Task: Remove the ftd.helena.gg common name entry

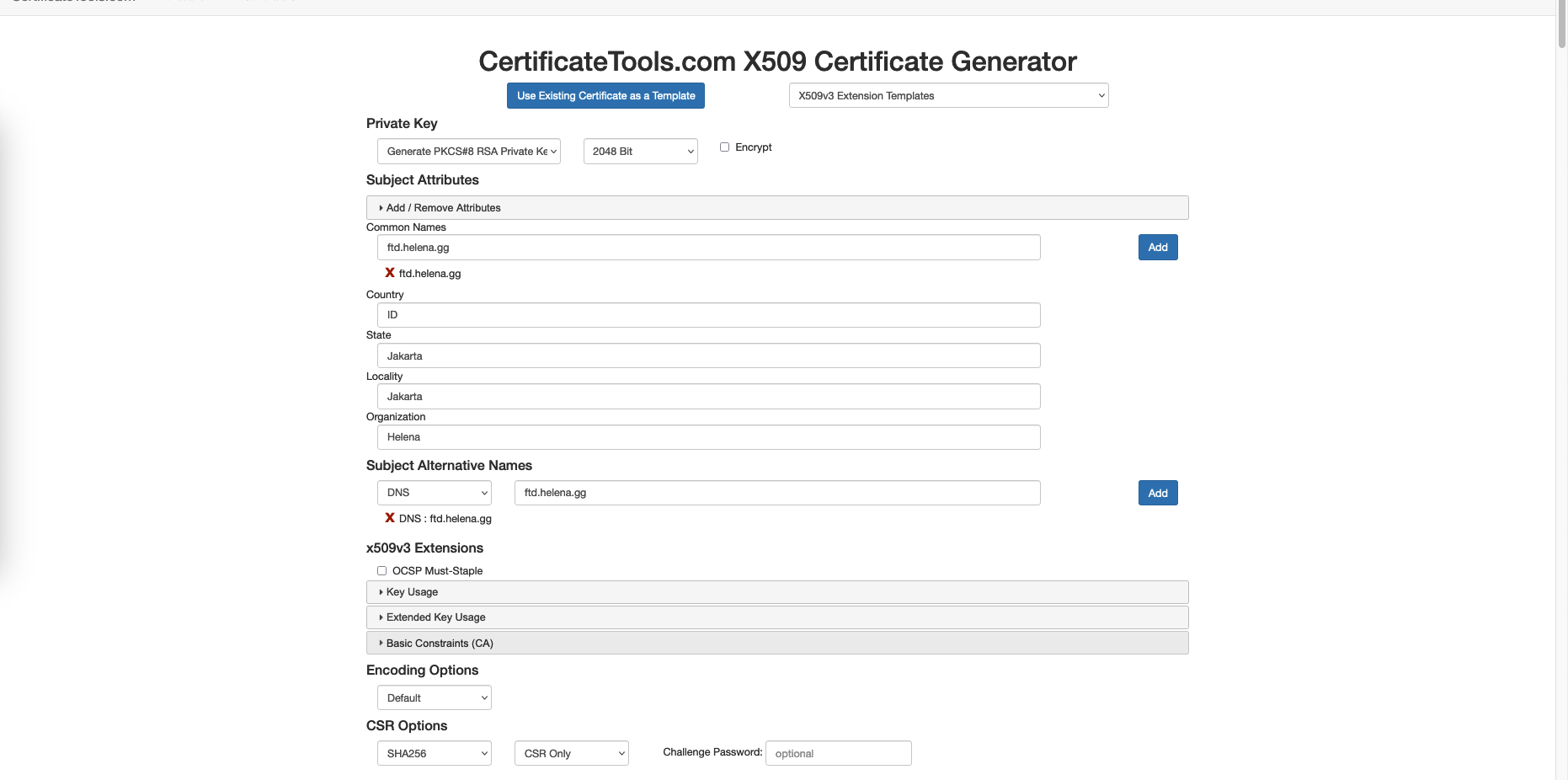Action: [389, 273]
